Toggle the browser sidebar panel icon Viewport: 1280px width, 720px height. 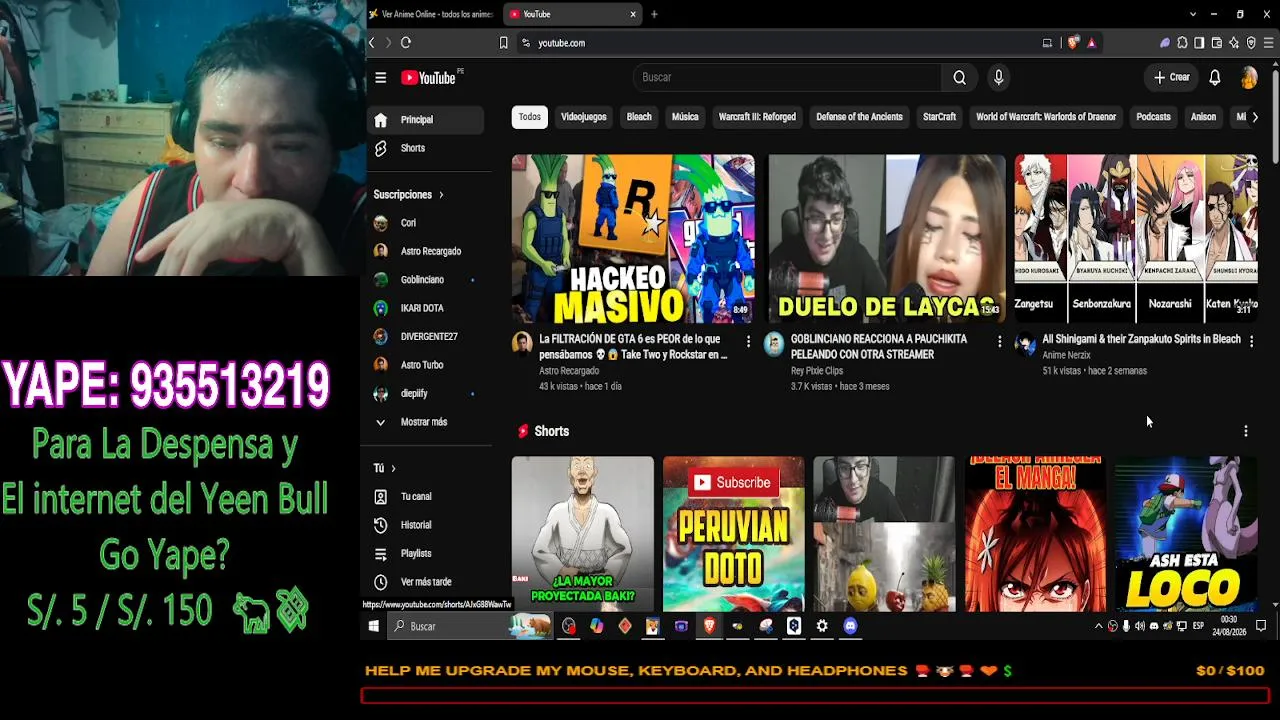(1199, 43)
